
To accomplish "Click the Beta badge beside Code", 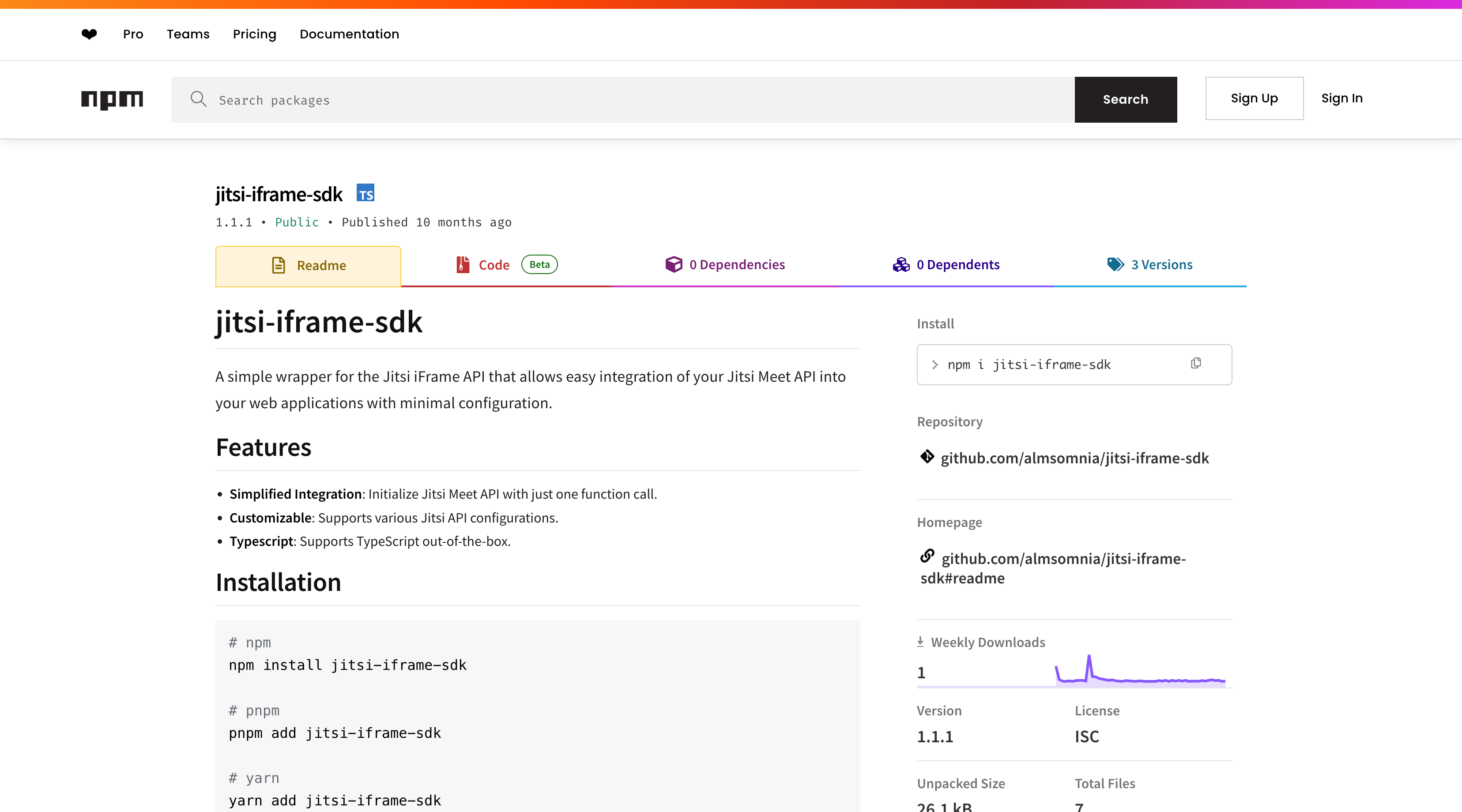I will coord(539,264).
